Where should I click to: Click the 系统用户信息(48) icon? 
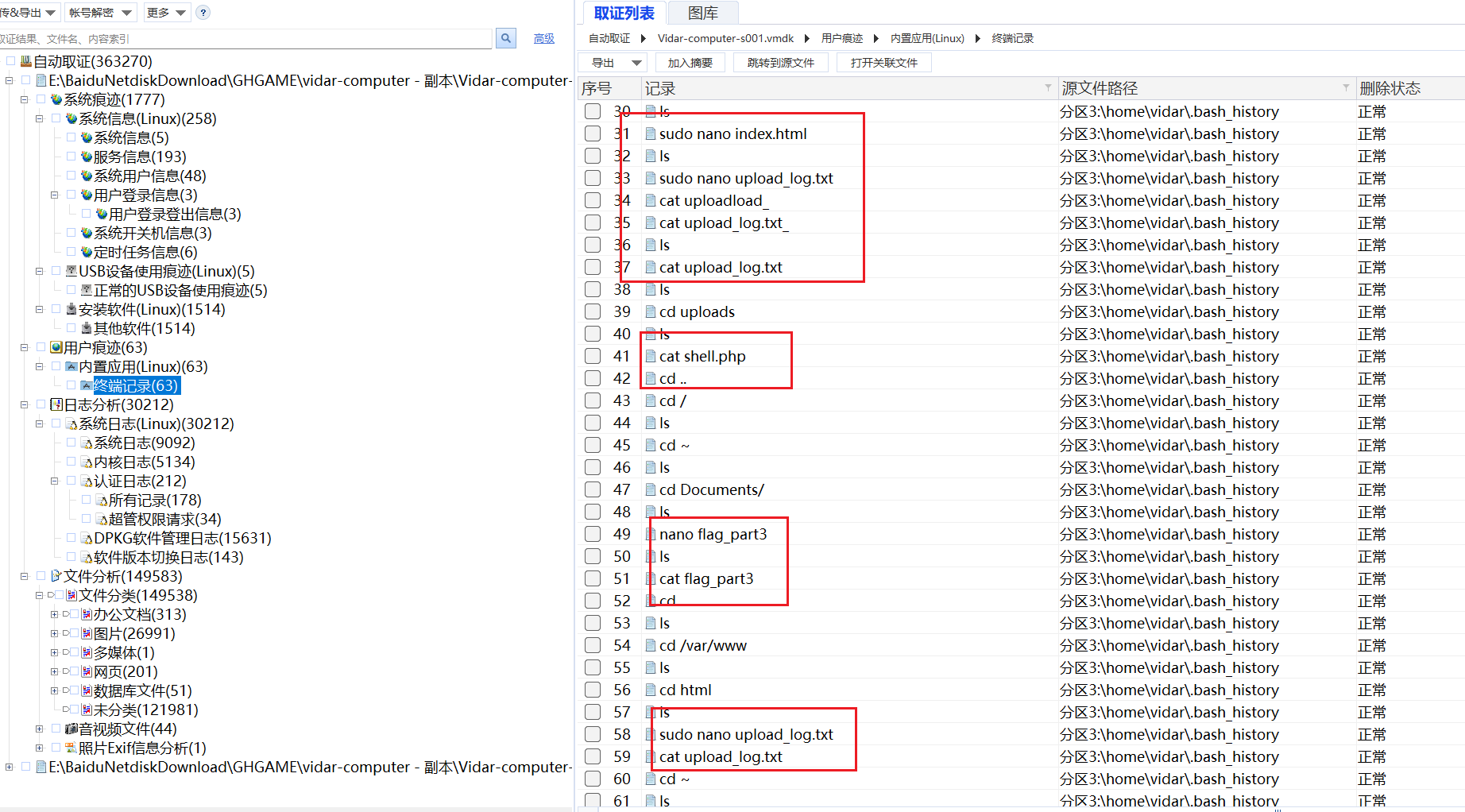(87, 176)
